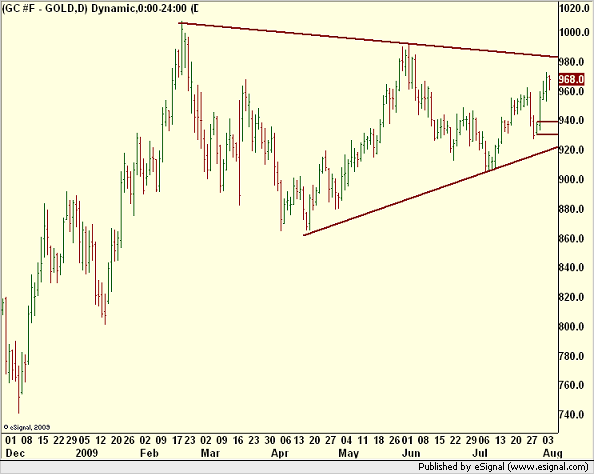Click the 940.0 price axis label
The width and height of the screenshot is (594, 474).
click(571, 120)
